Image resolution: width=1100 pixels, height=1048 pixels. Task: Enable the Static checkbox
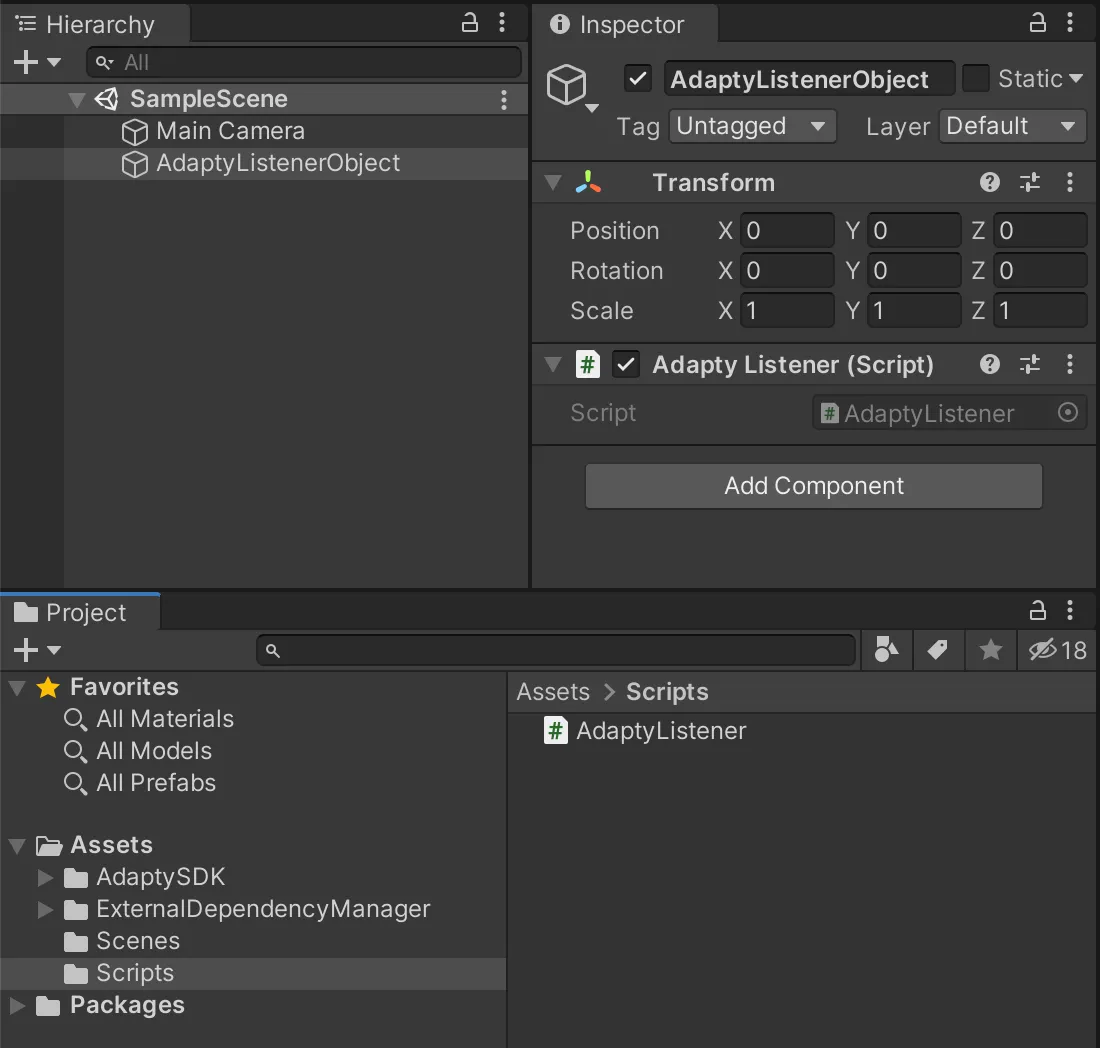click(x=976, y=78)
